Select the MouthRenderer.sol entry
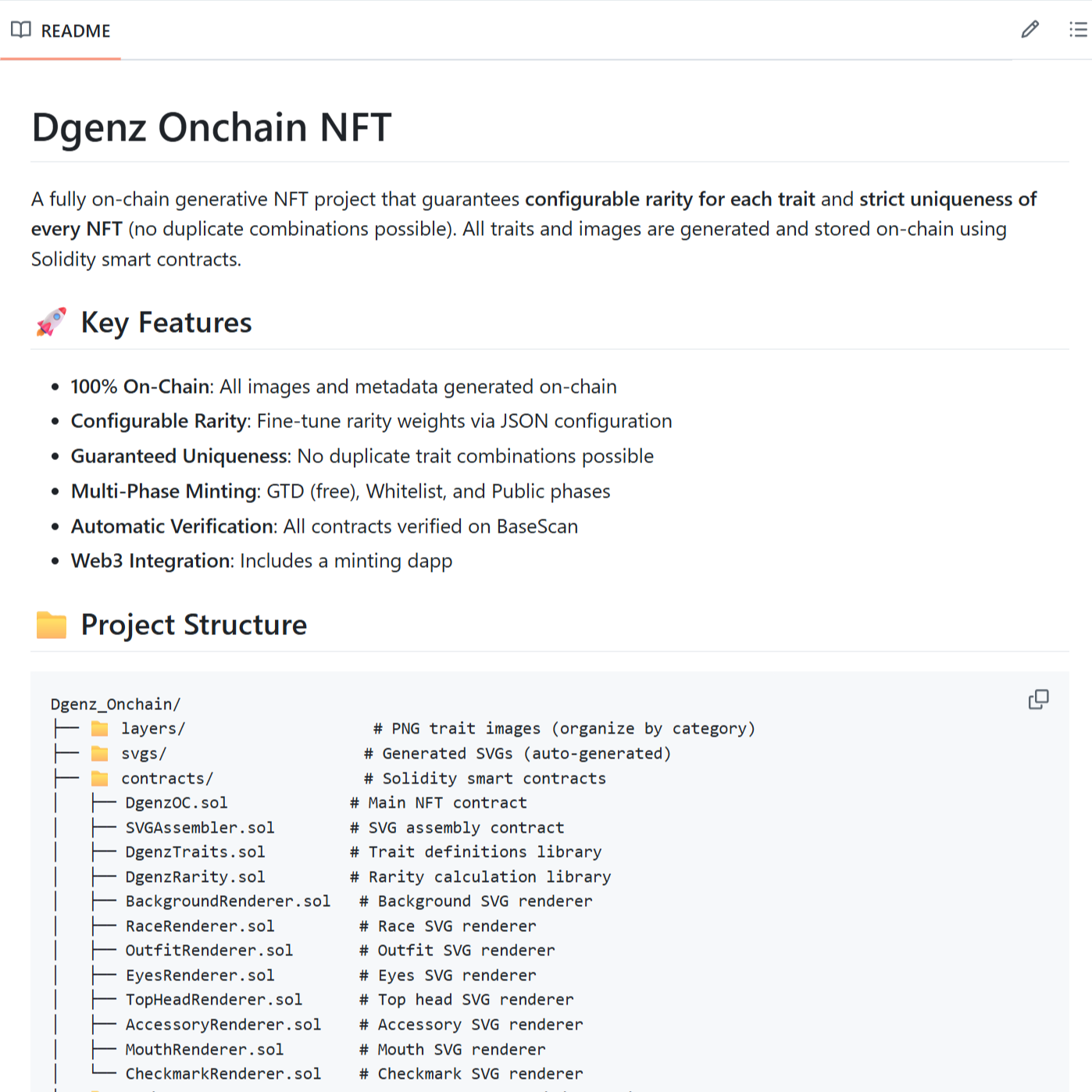The image size is (1092, 1092). [205, 1049]
